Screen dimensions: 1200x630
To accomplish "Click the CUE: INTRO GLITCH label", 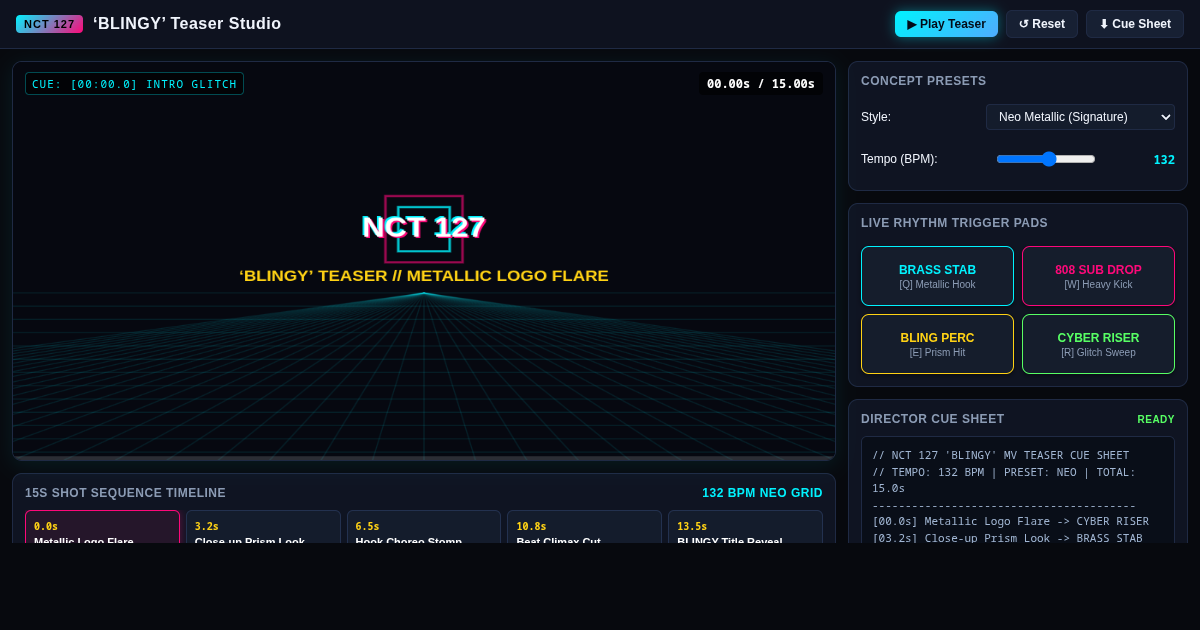I will [x=134, y=84].
